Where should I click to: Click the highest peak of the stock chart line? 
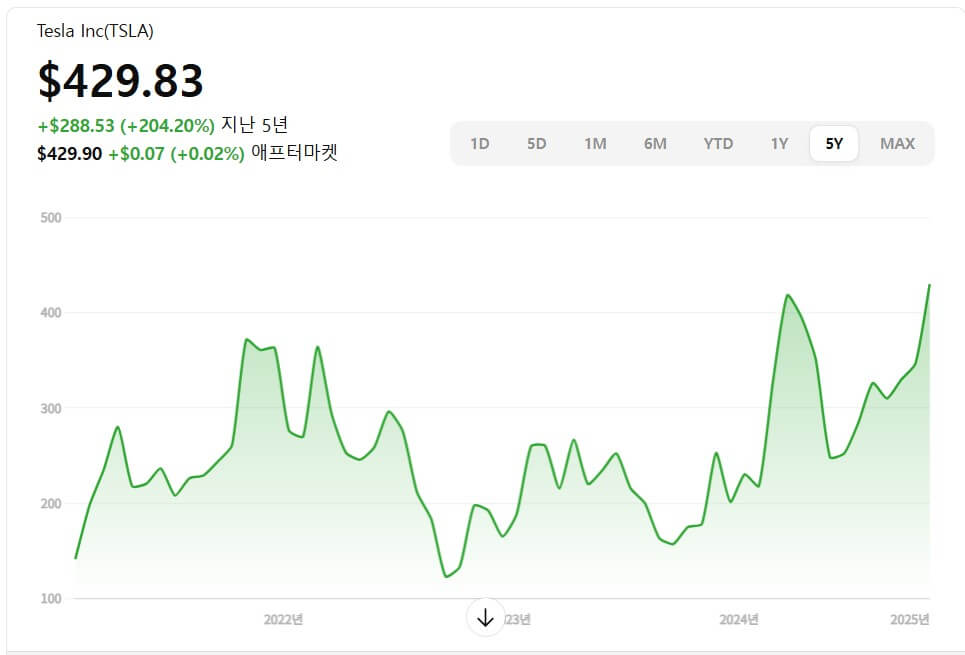[930, 287]
